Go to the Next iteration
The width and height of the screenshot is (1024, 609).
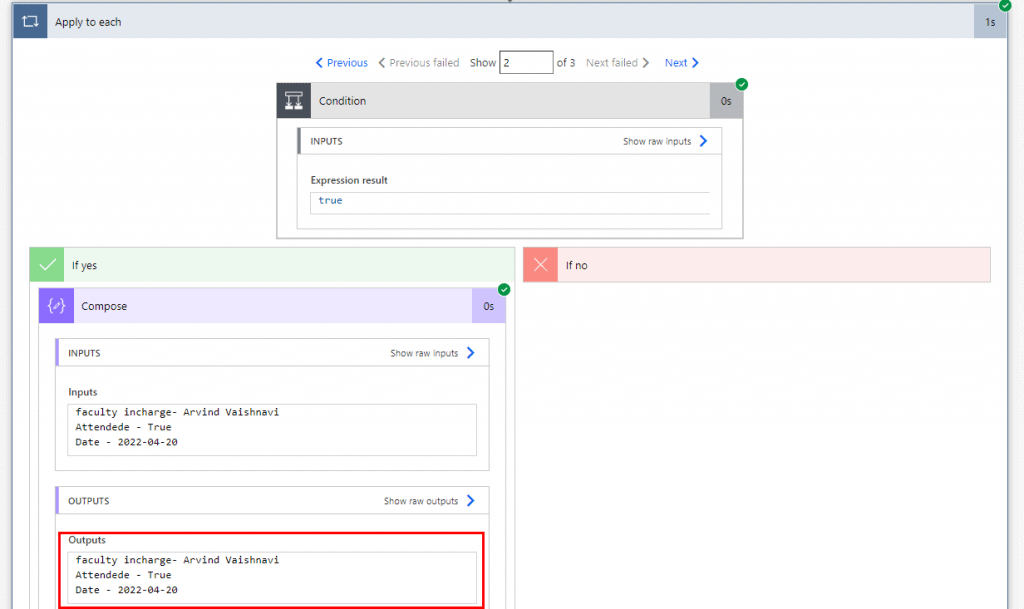click(x=682, y=63)
